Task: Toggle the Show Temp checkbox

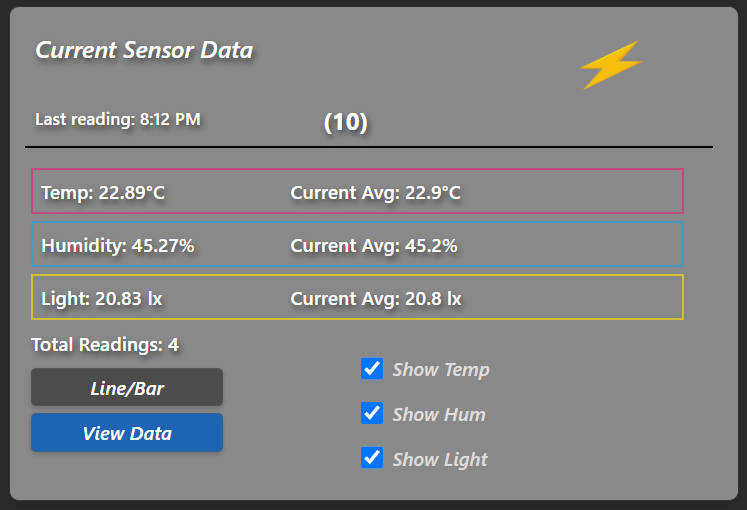Action: tap(372, 369)
